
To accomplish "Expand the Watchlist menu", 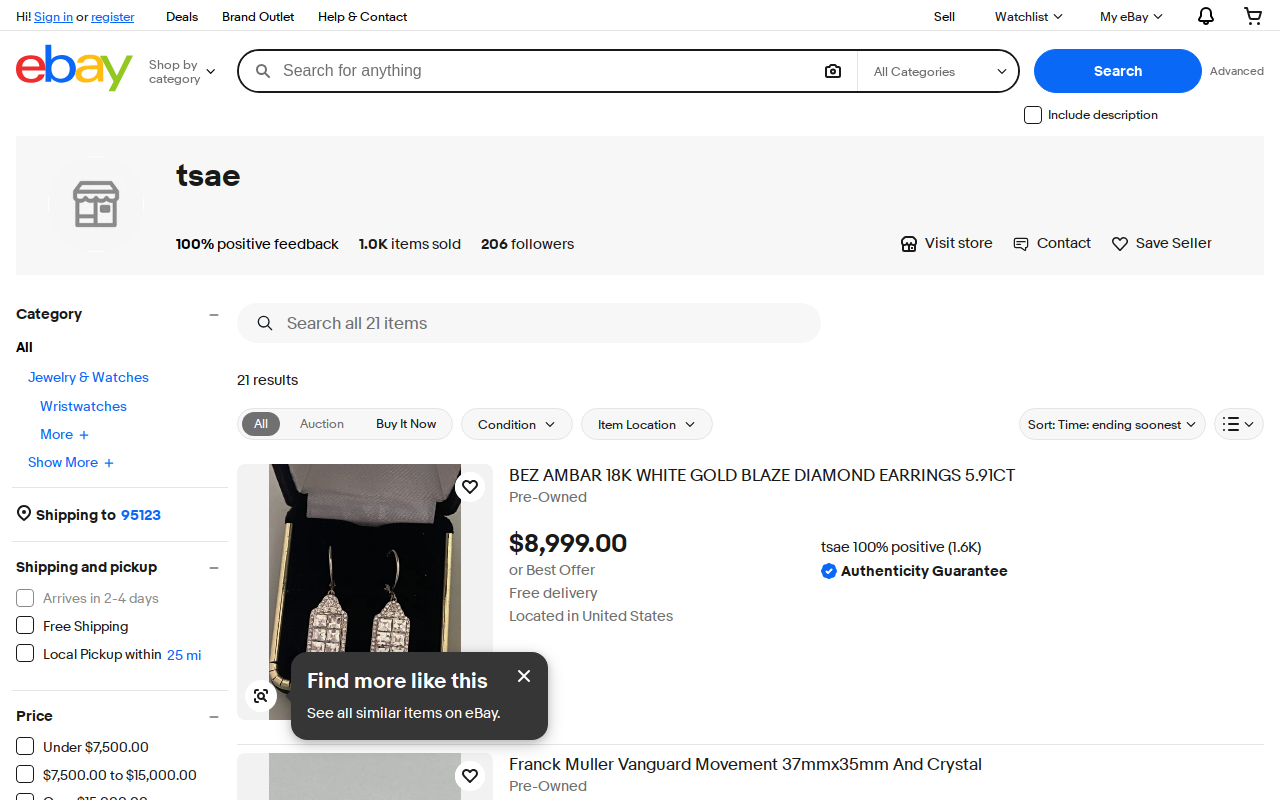I will pyautogui.click(x=1028, y=16).
